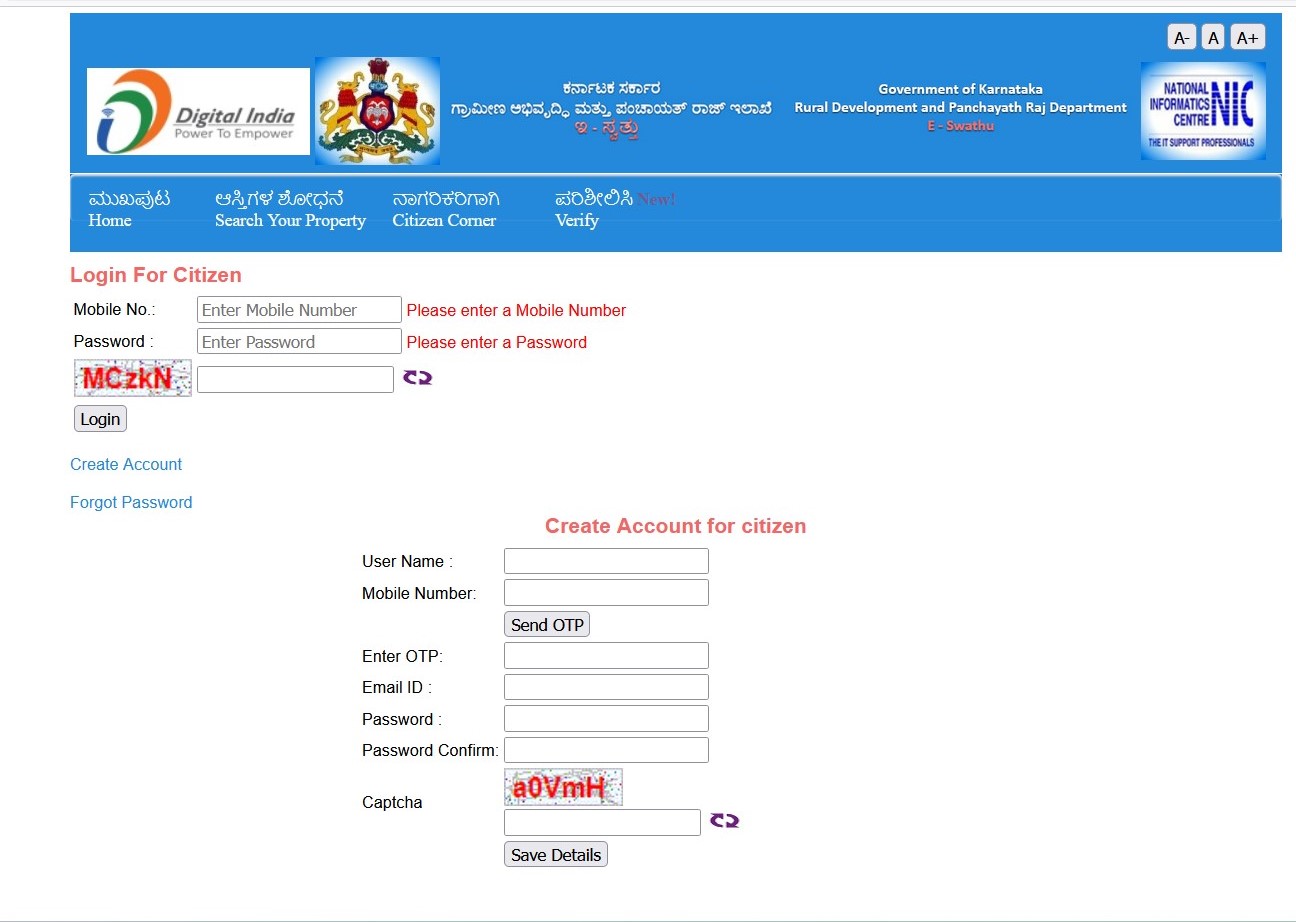Viewport: 1296px width, 922px height.
Task: Click the Government of Karnataka header text
Action: click(x=960, y=89)
